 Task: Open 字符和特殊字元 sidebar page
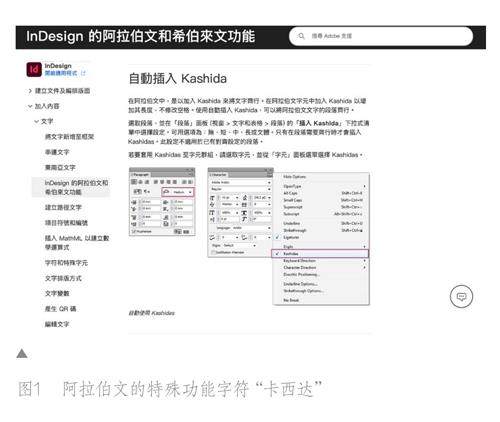[66, 263]
